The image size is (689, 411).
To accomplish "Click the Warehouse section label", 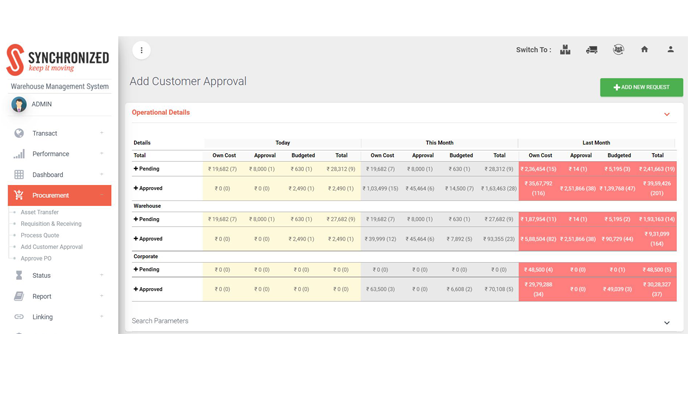I will (x=147, y=206).
